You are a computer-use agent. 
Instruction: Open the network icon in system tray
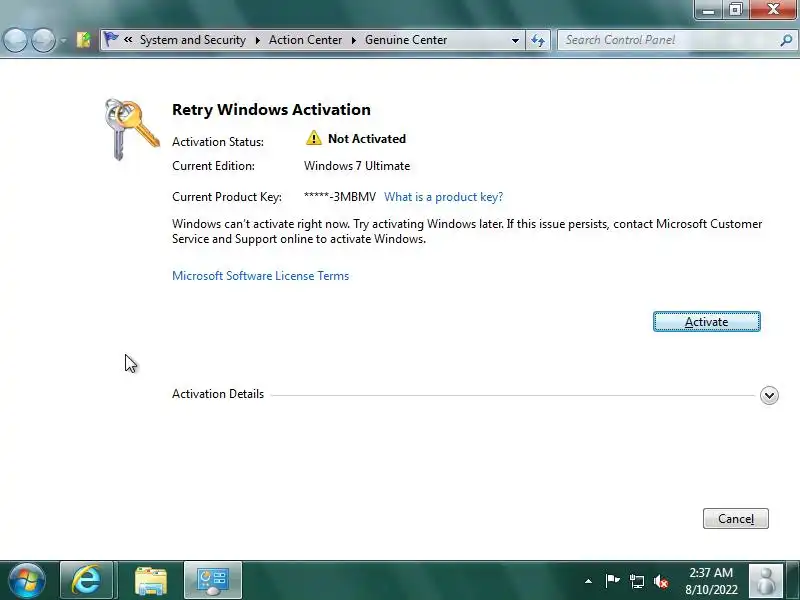[636, 581]
